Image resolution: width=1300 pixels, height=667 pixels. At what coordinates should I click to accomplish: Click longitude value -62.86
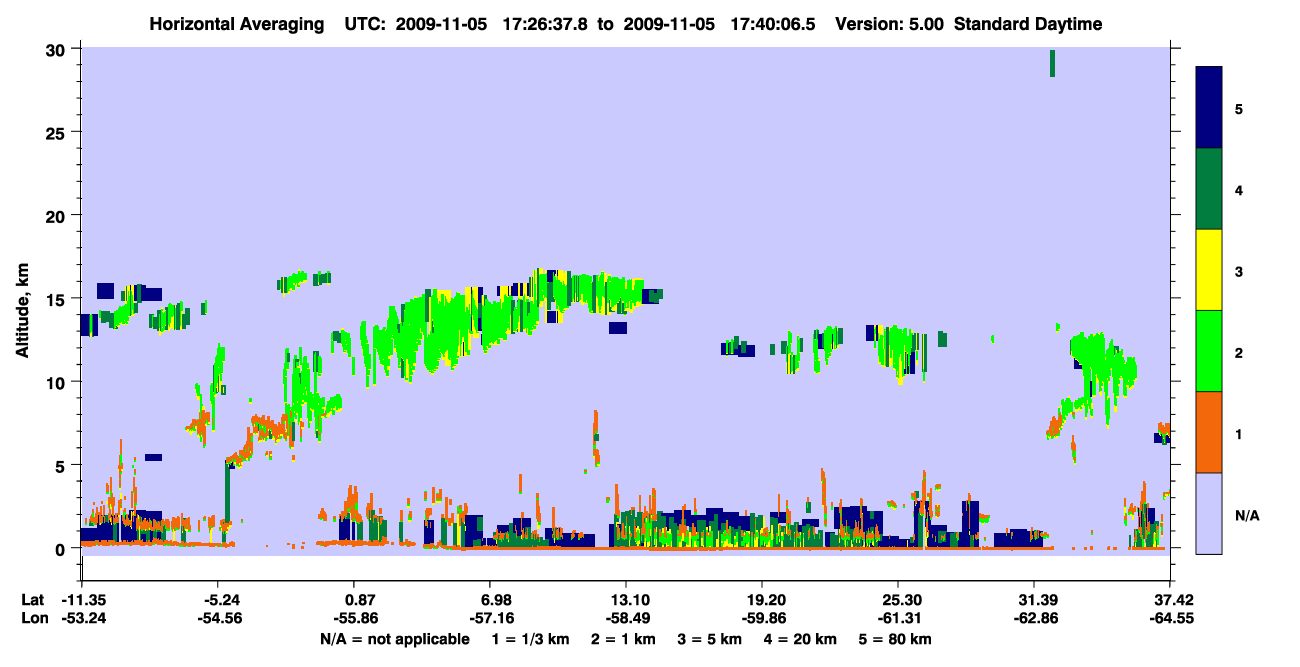coord(1034,618)
